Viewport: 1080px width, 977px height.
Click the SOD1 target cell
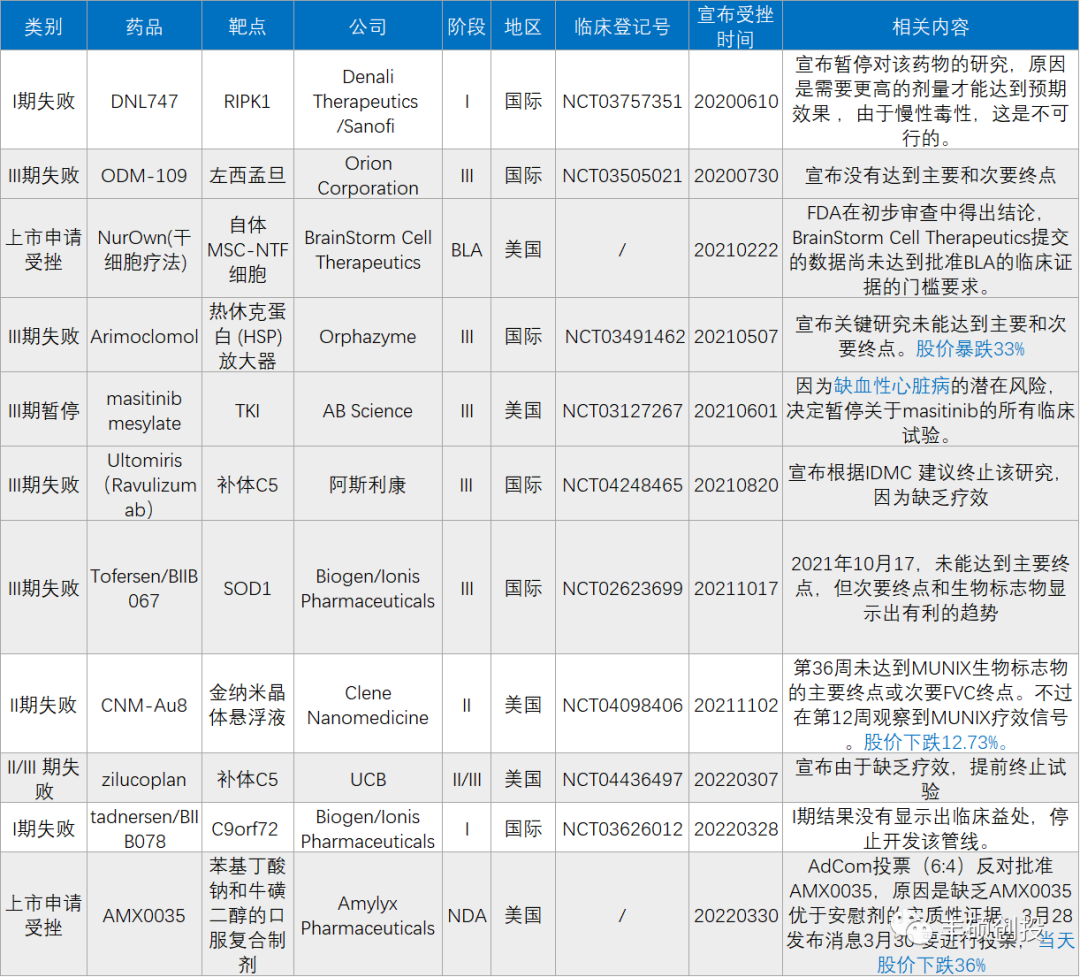(x=247, y=588)
